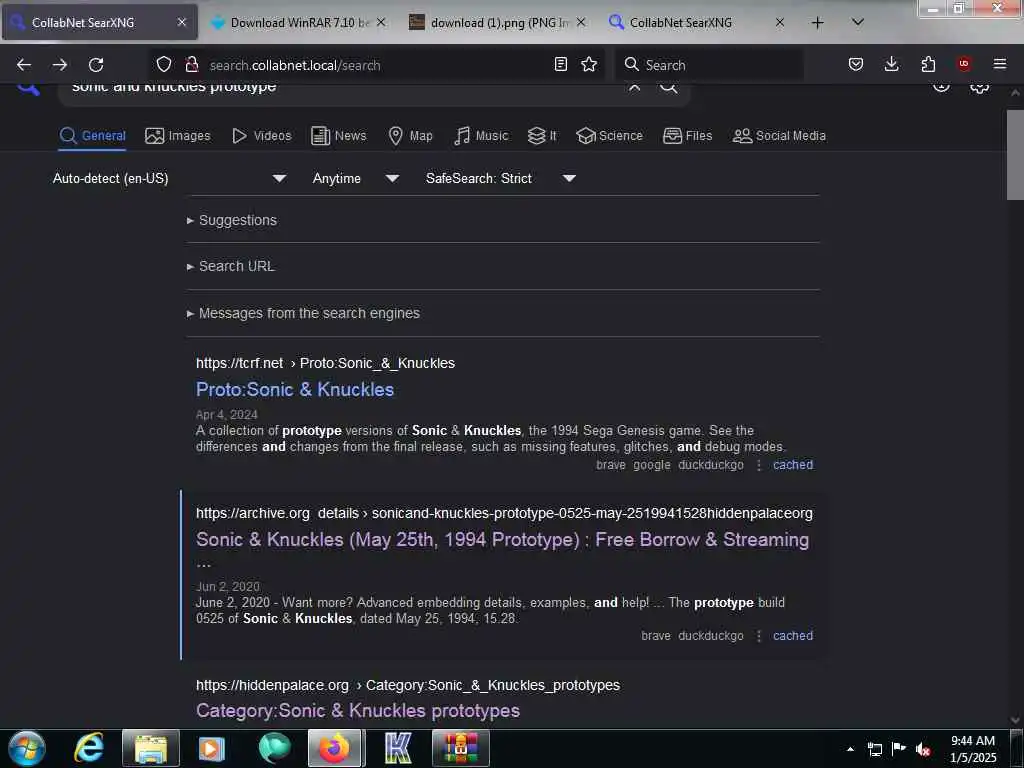Image resolution: width=1024 pixels, height=768 pixels.
Task: Open the uBlock Origin extension icon
Action: point(964,64)
